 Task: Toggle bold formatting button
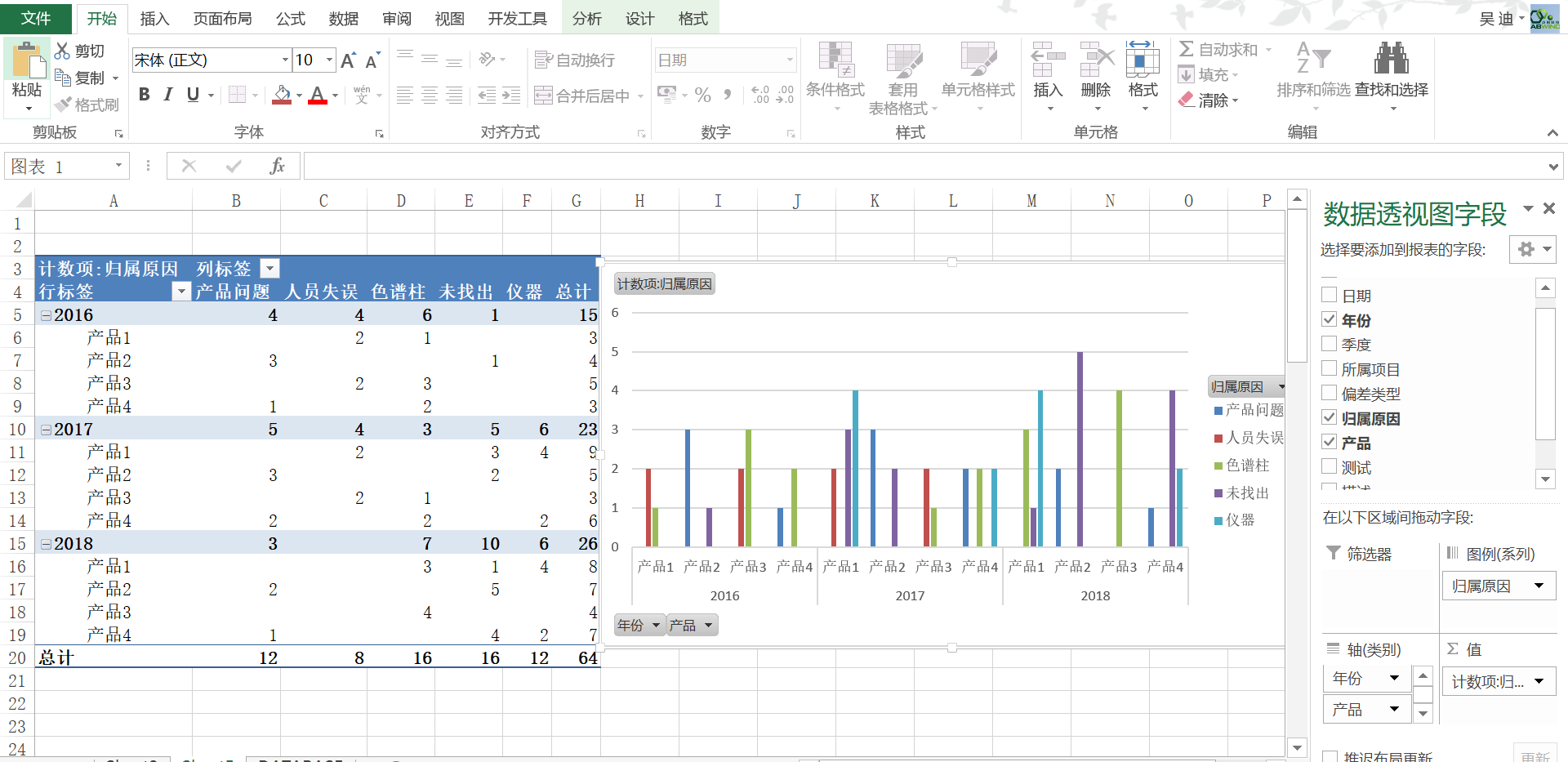coord(144,95)
